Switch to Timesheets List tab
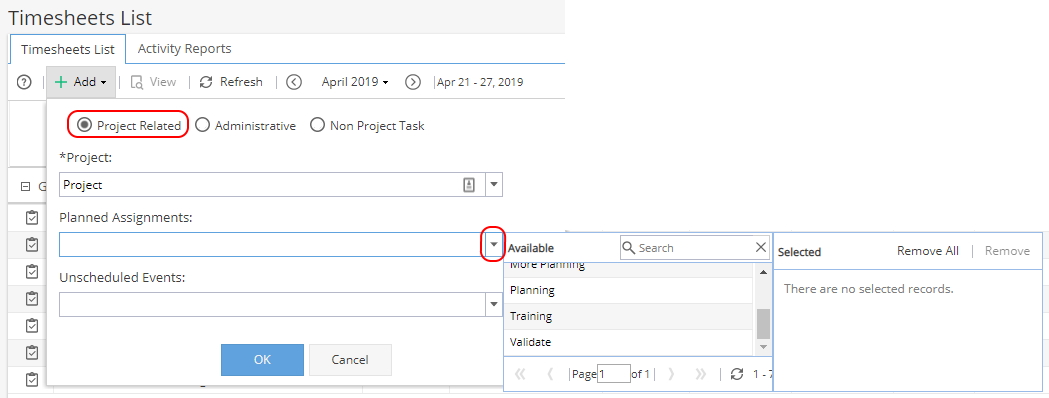Screen dimensions: 1049x398 [68, 49]
